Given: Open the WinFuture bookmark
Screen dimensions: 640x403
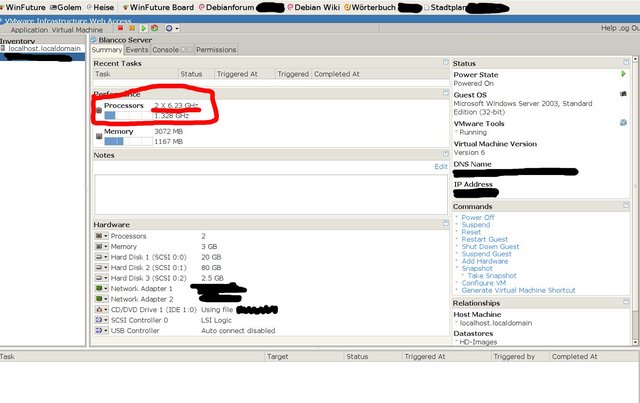Looking at the screenshot, I should (23, 7).
